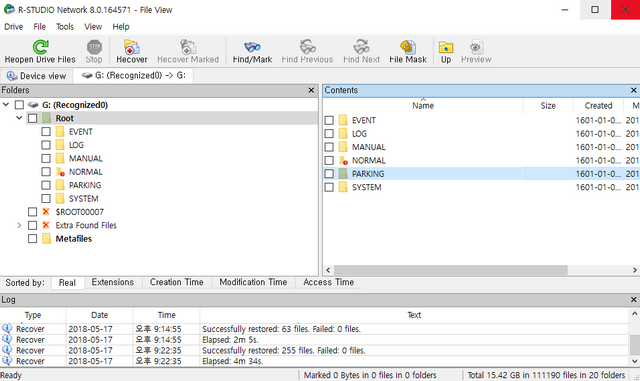This screenshot has height=381, width=640.
Task: Check the Metafiles checkbox
Action: point(33,238)
